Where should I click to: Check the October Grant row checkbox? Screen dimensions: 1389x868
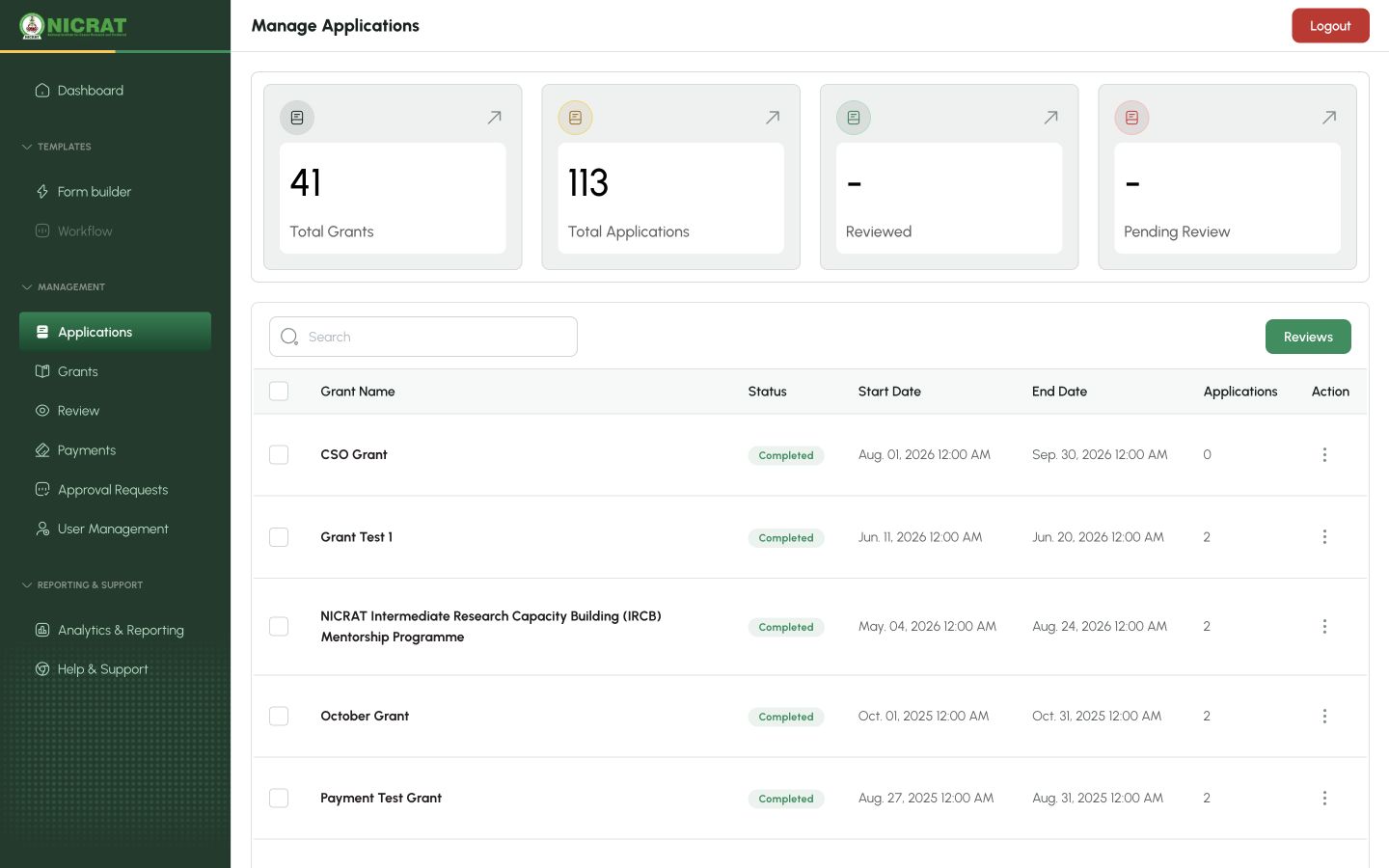tap(279, 716)
